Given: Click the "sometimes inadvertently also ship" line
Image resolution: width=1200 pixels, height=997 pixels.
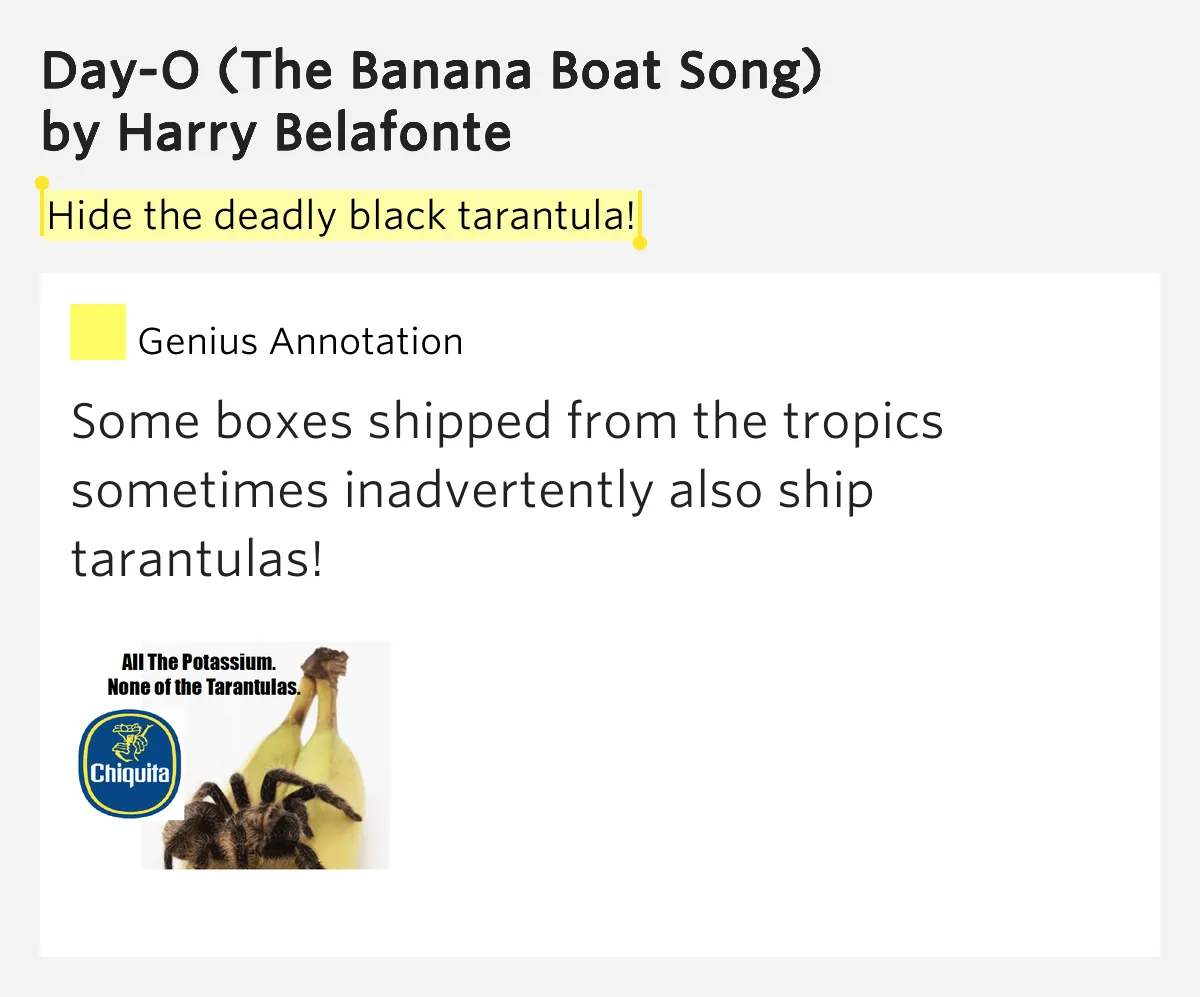Looking at the screenshot, I should click(472, 491).
